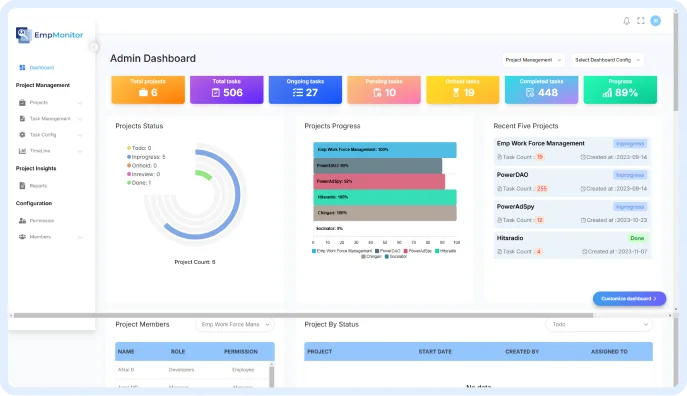Click the horizontal scrollbar under the dashboard
Viewport: 687px width, 396px height.
click(x=303, y=315)
